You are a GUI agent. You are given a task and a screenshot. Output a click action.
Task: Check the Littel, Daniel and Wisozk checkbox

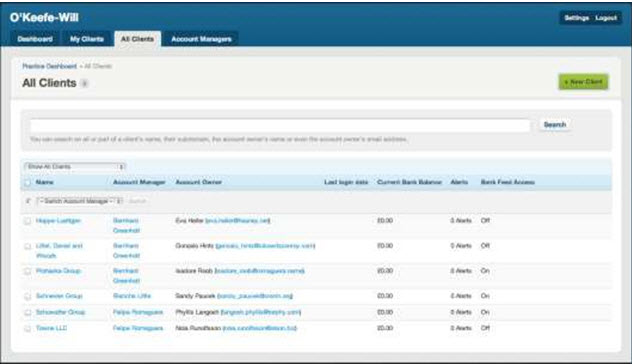pyautogui.click(x=27, y=246)
